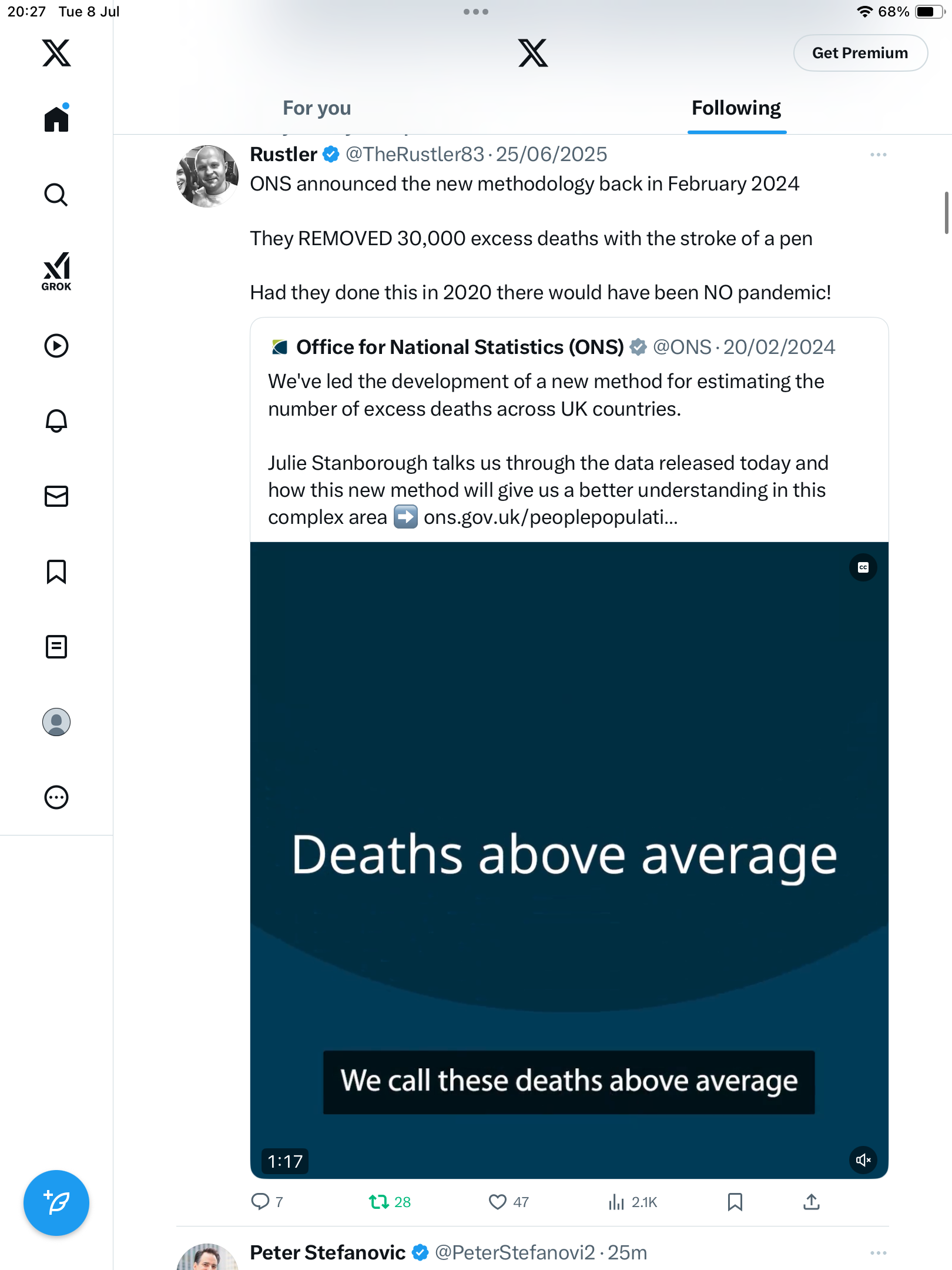Click the Get Premium button

point(860,53)
